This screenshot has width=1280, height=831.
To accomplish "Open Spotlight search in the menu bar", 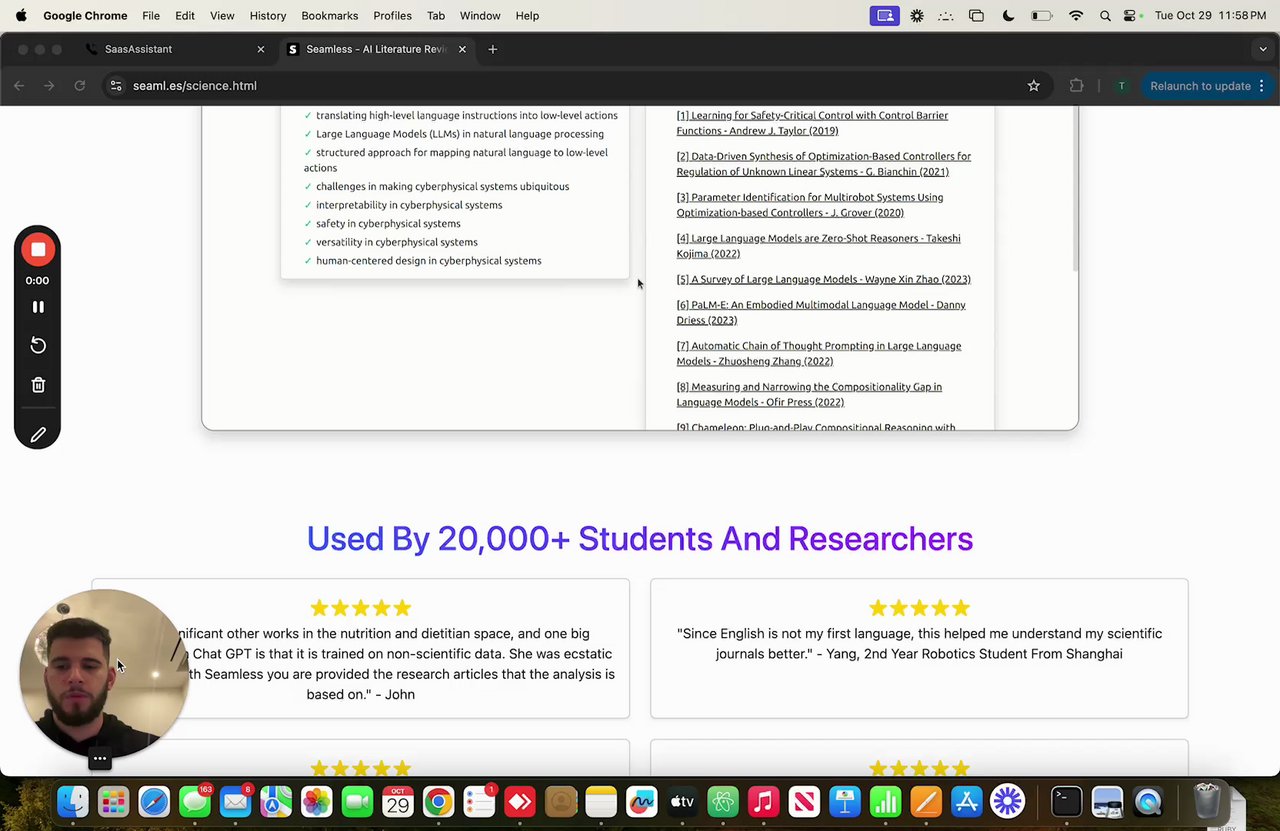I will (x=1105, y=16).
